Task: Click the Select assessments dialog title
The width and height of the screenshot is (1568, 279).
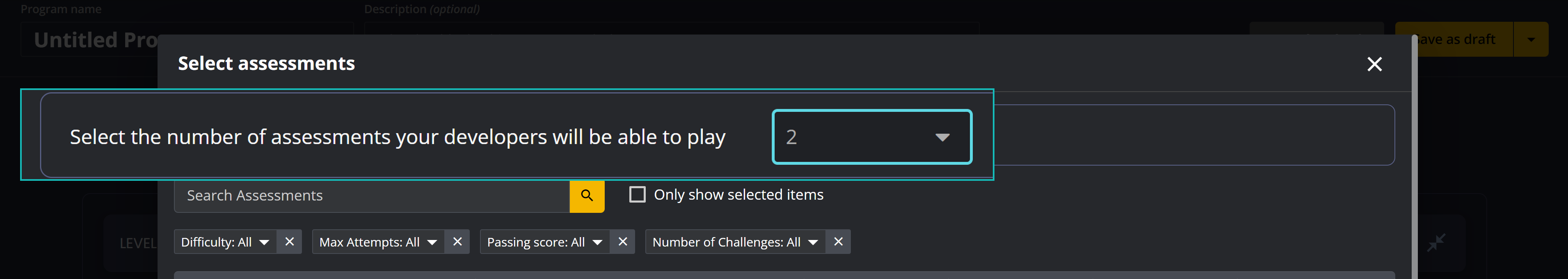Action: pyautogui.click(x=266, y=63)
